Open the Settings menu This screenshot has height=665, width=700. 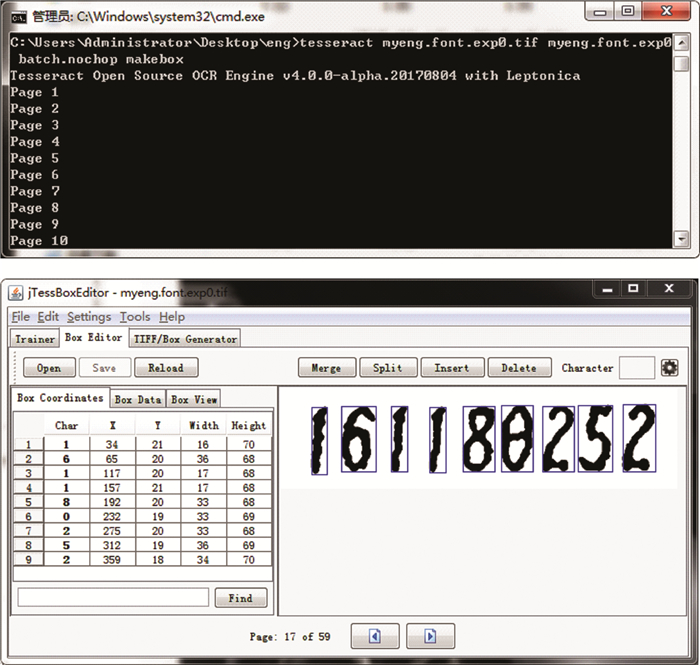(89, 317)
